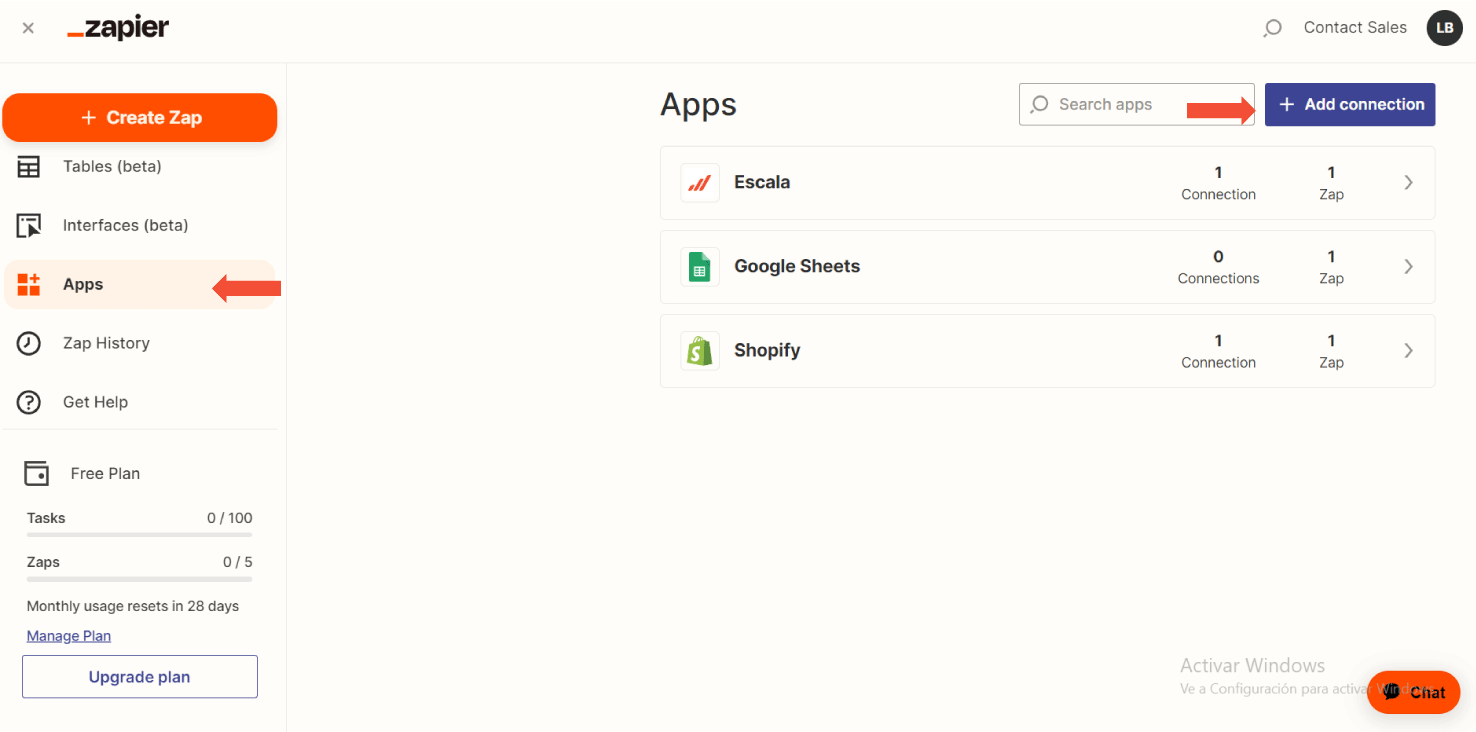The width and height of the screenshot is (1476, 732).
Task: Click the Free Plan label
Action: [x=105, y=474]
